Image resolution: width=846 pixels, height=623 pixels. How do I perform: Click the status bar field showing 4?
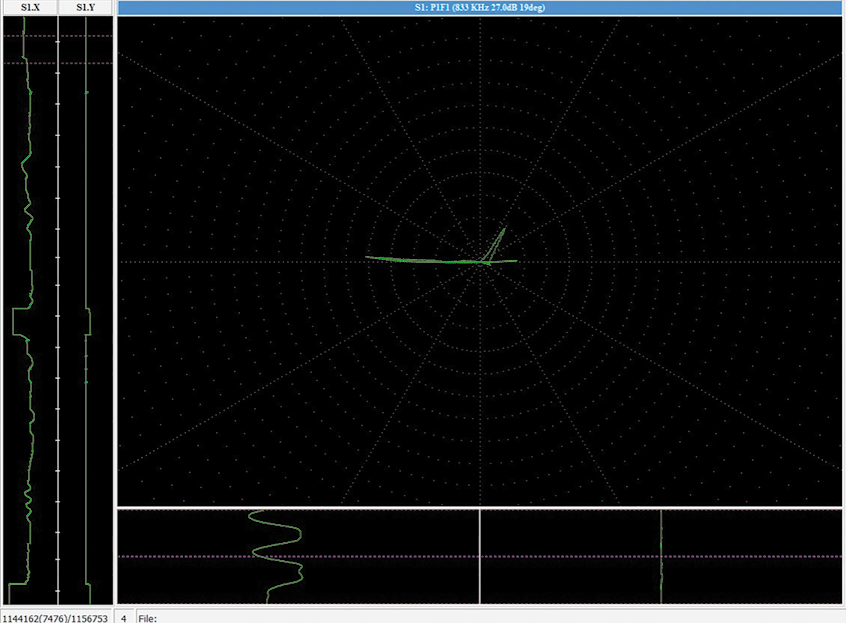click(x=122, y=615)
